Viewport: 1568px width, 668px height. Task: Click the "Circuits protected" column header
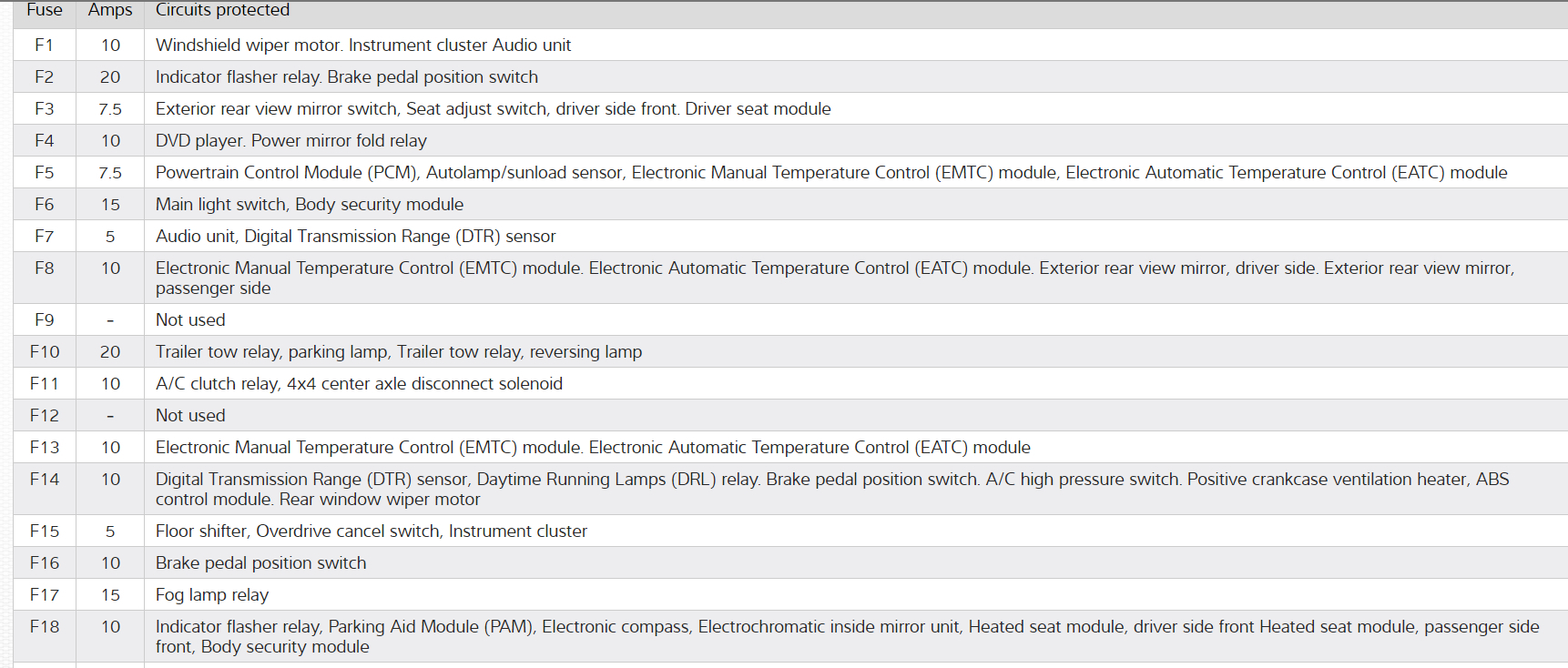tap(222, 10)
